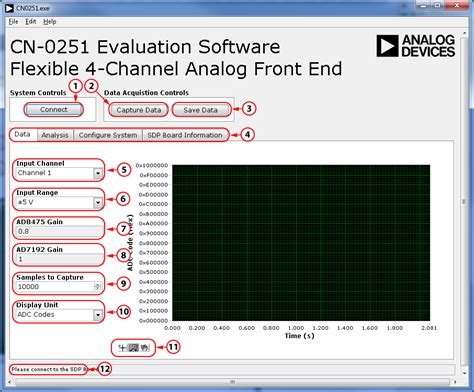Click the scroll right arrow of horizontal scrollbar
474x392 pixels.
[x=455, y=382]
